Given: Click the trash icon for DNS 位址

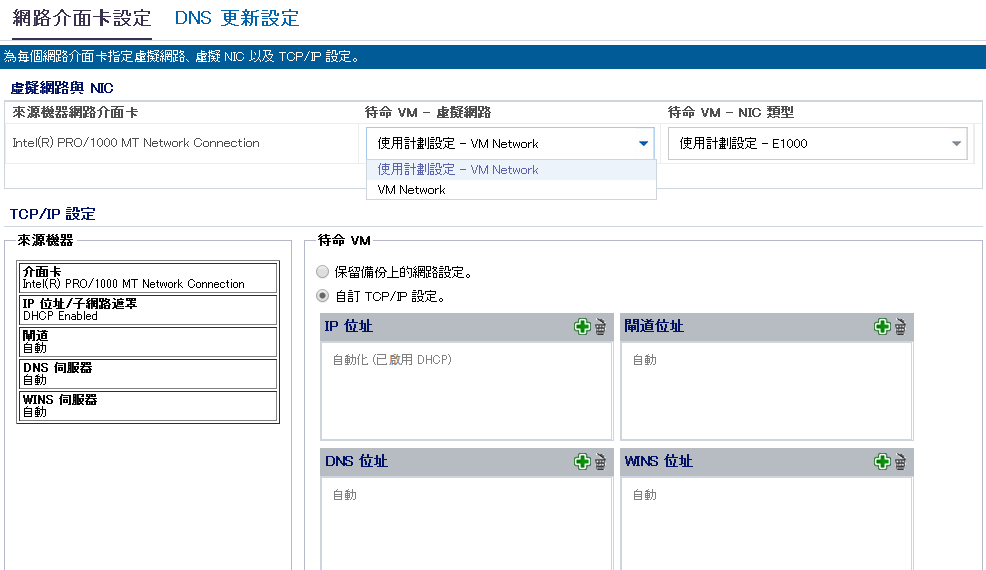Looking at the screenshot, I should [x=600, y=461].
